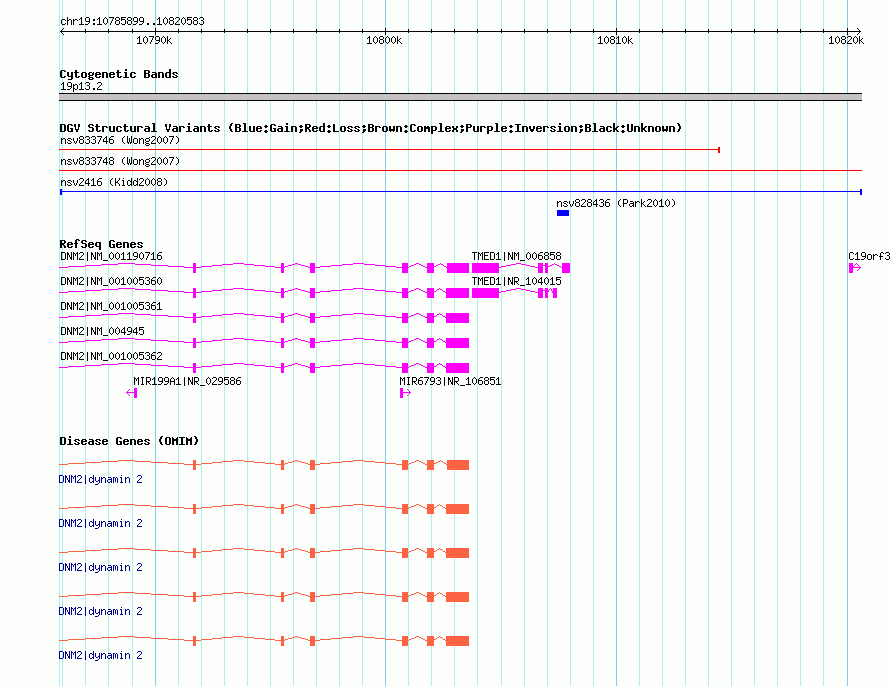
Task: Click the TMED1|NR_104015 gene label
Action: [x=517, y=281]
